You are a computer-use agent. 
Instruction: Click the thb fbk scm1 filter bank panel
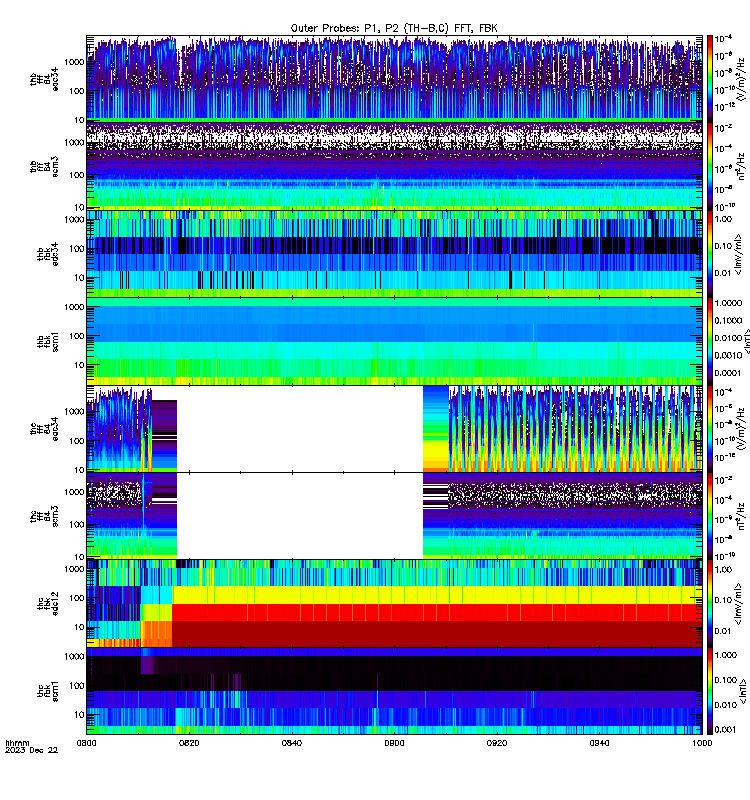[394, 341]
